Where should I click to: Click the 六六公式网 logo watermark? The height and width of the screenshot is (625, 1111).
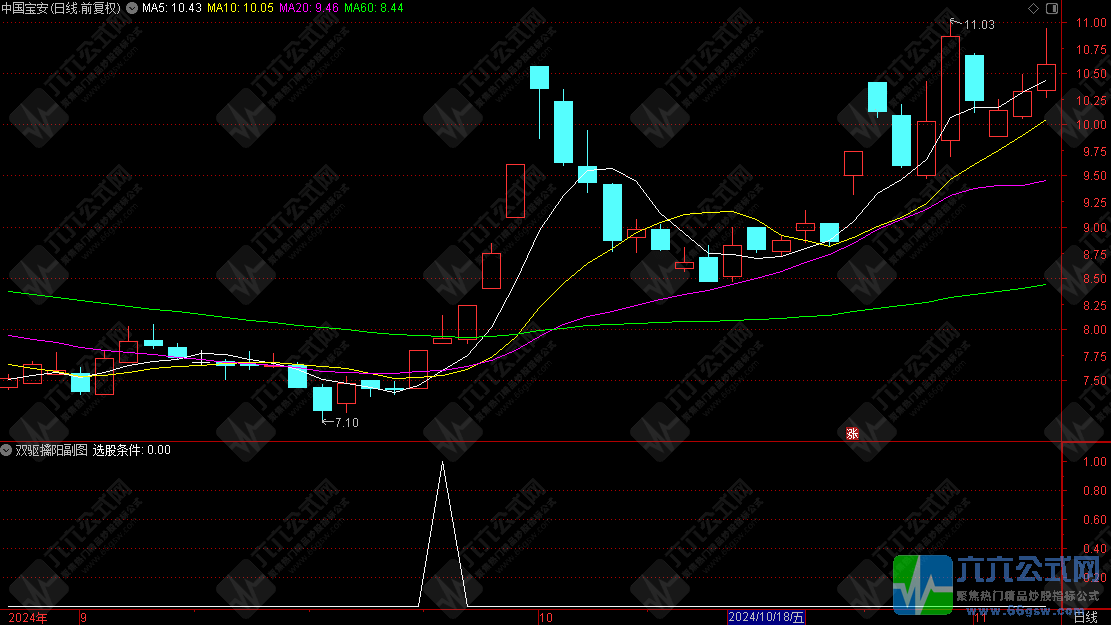(x=1000, y=583)
